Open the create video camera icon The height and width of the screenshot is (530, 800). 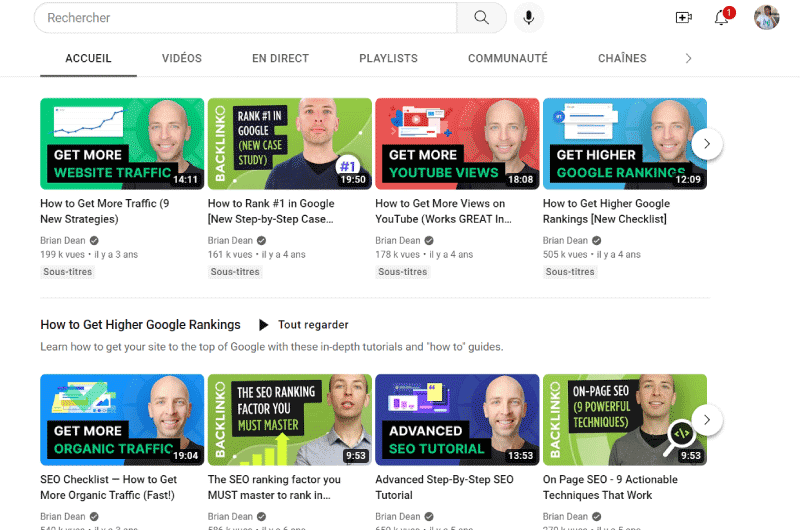click(683, 18)
